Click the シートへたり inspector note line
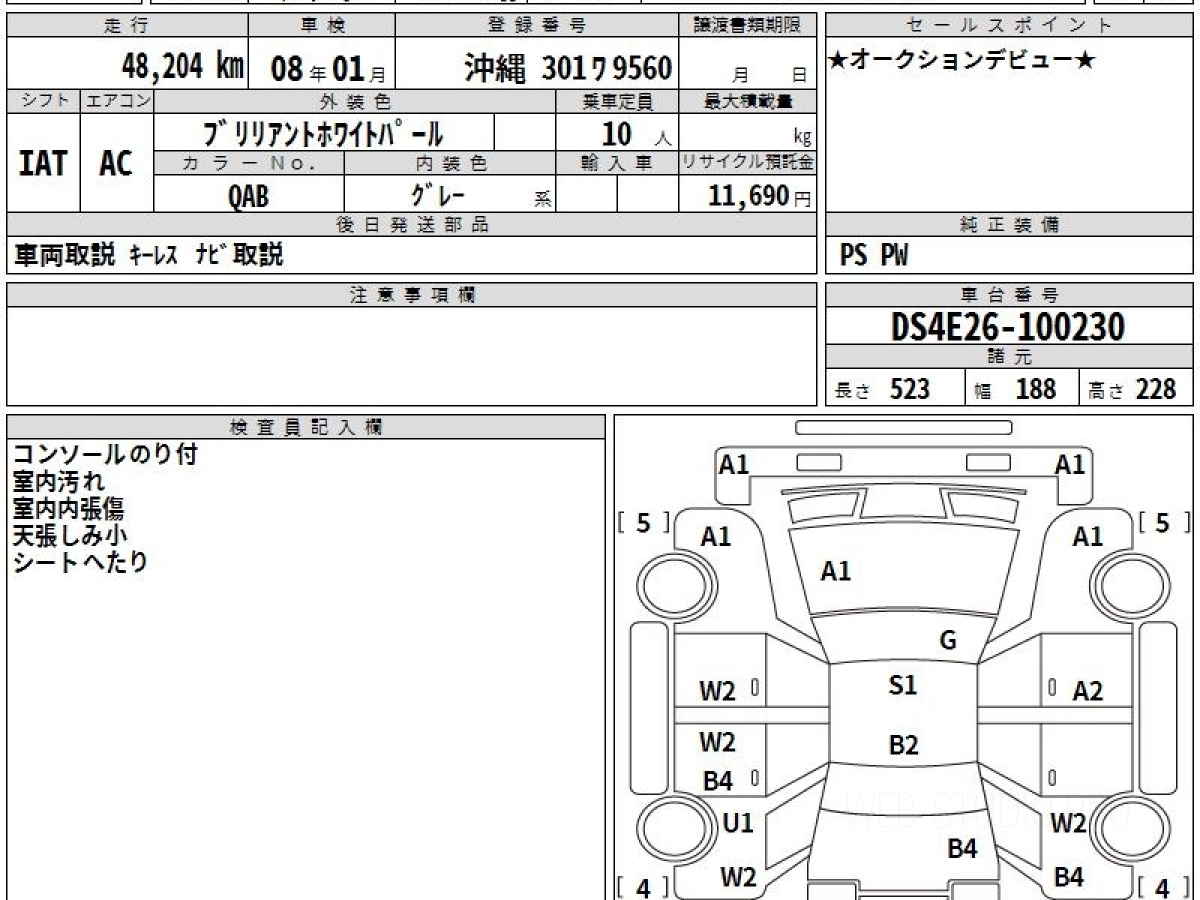Screen dimensions: 1200x900 [80, 562]
